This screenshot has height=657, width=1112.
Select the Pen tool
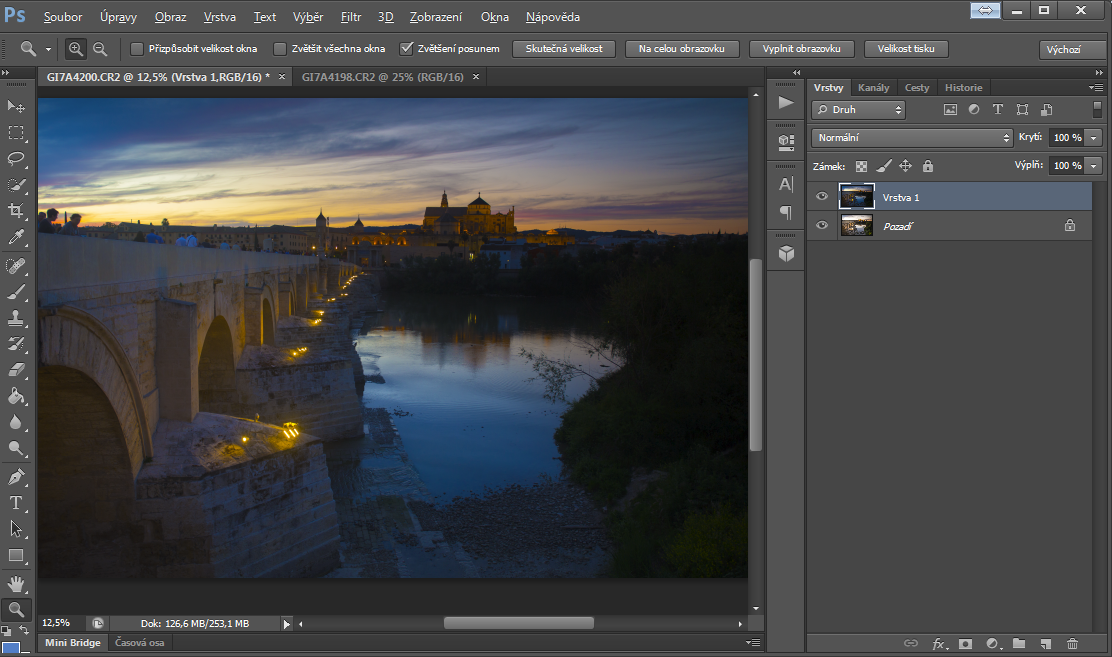(x=16, y=476)
